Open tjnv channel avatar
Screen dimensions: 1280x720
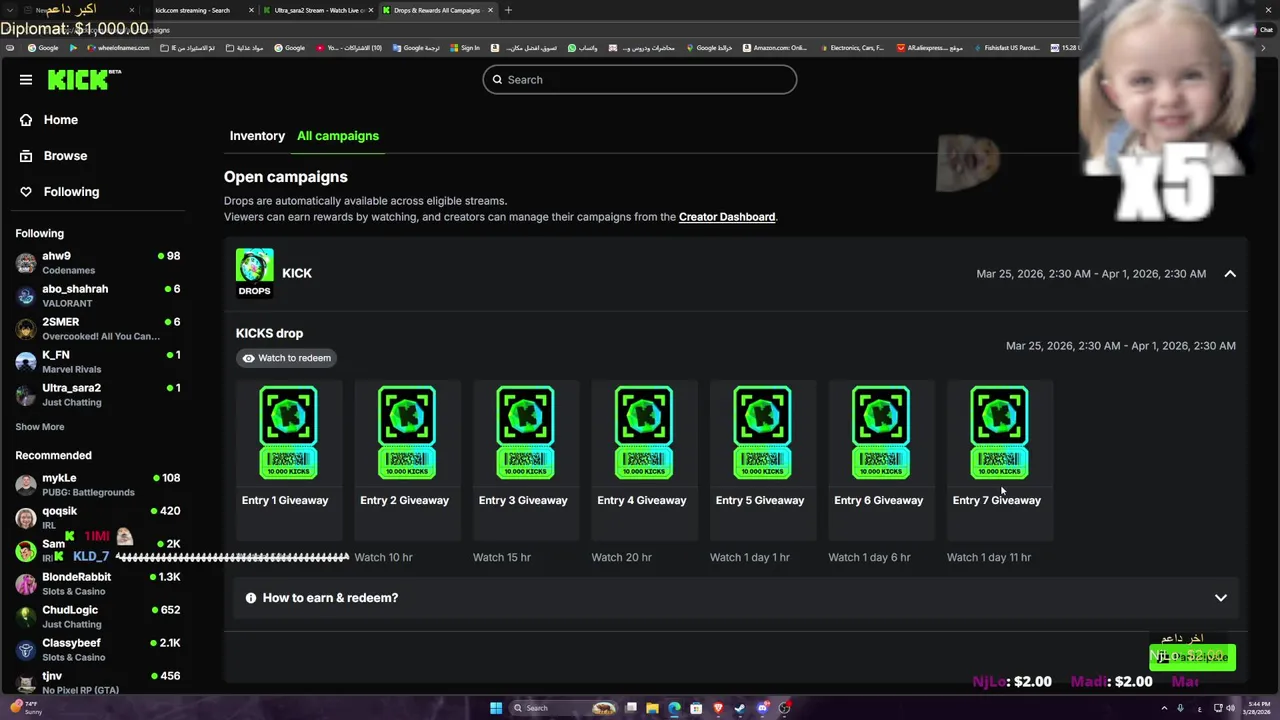pos(26,683)
